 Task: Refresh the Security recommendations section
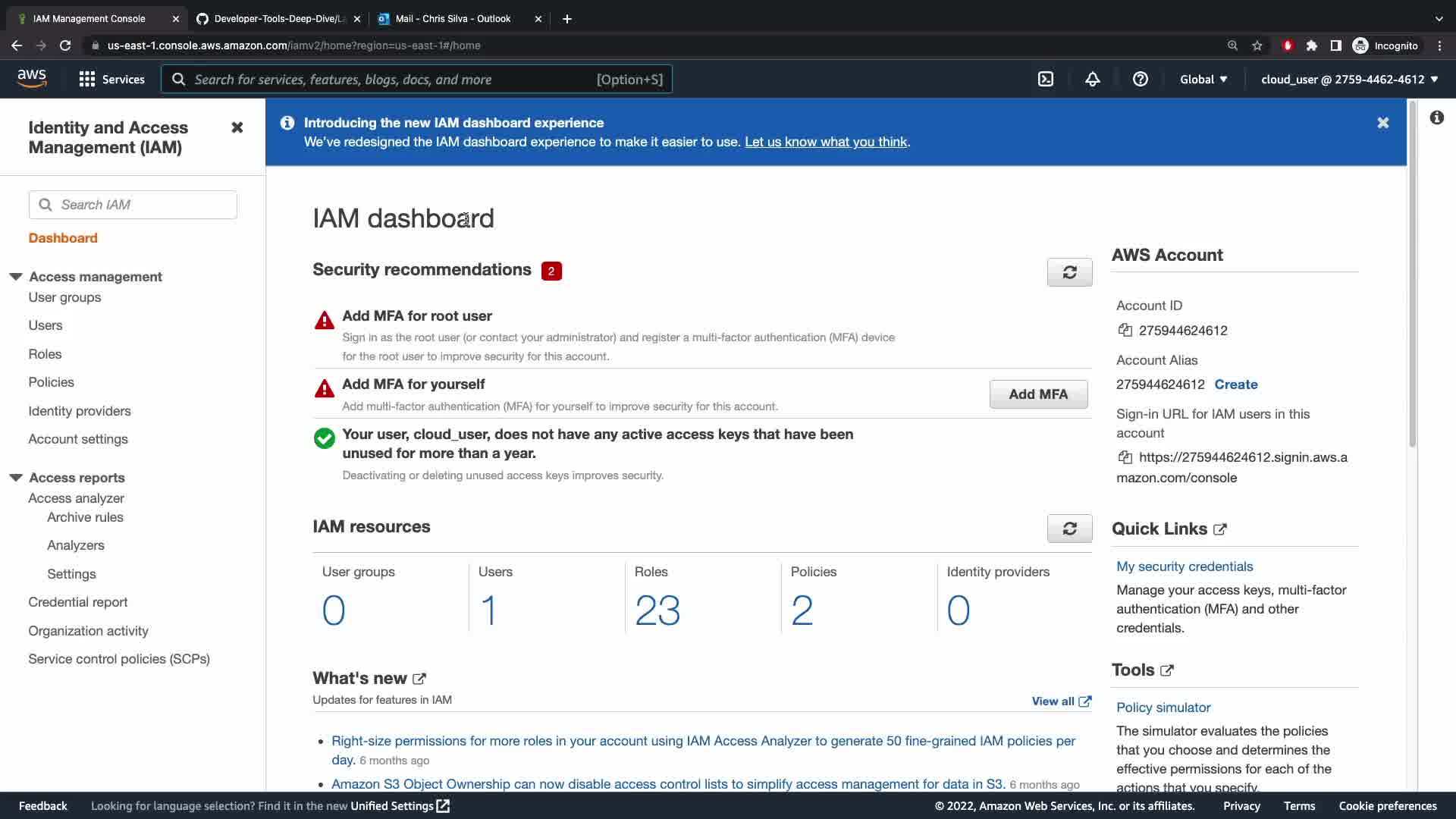[1069, 272]
